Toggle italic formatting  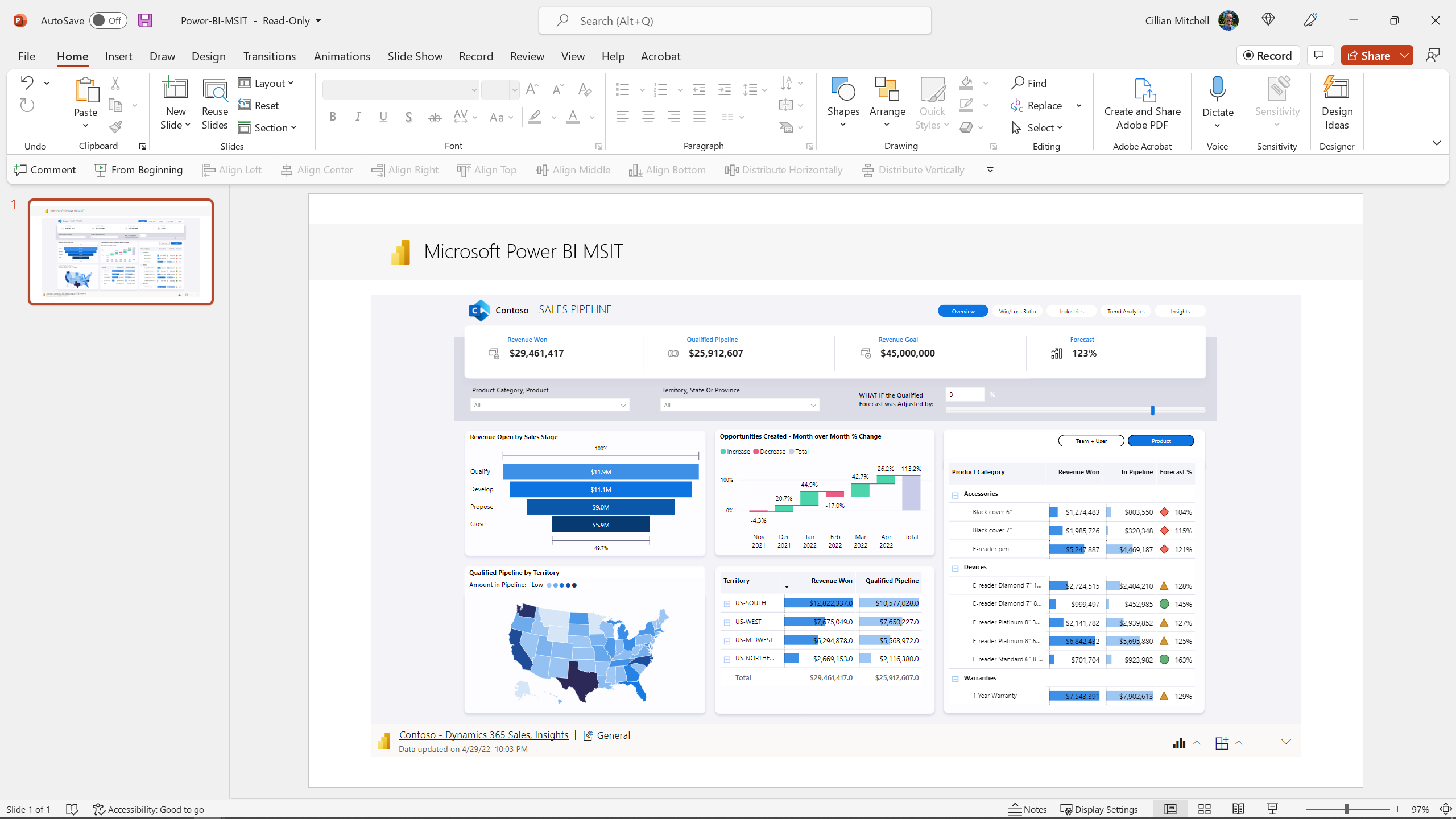pos(358,117)
